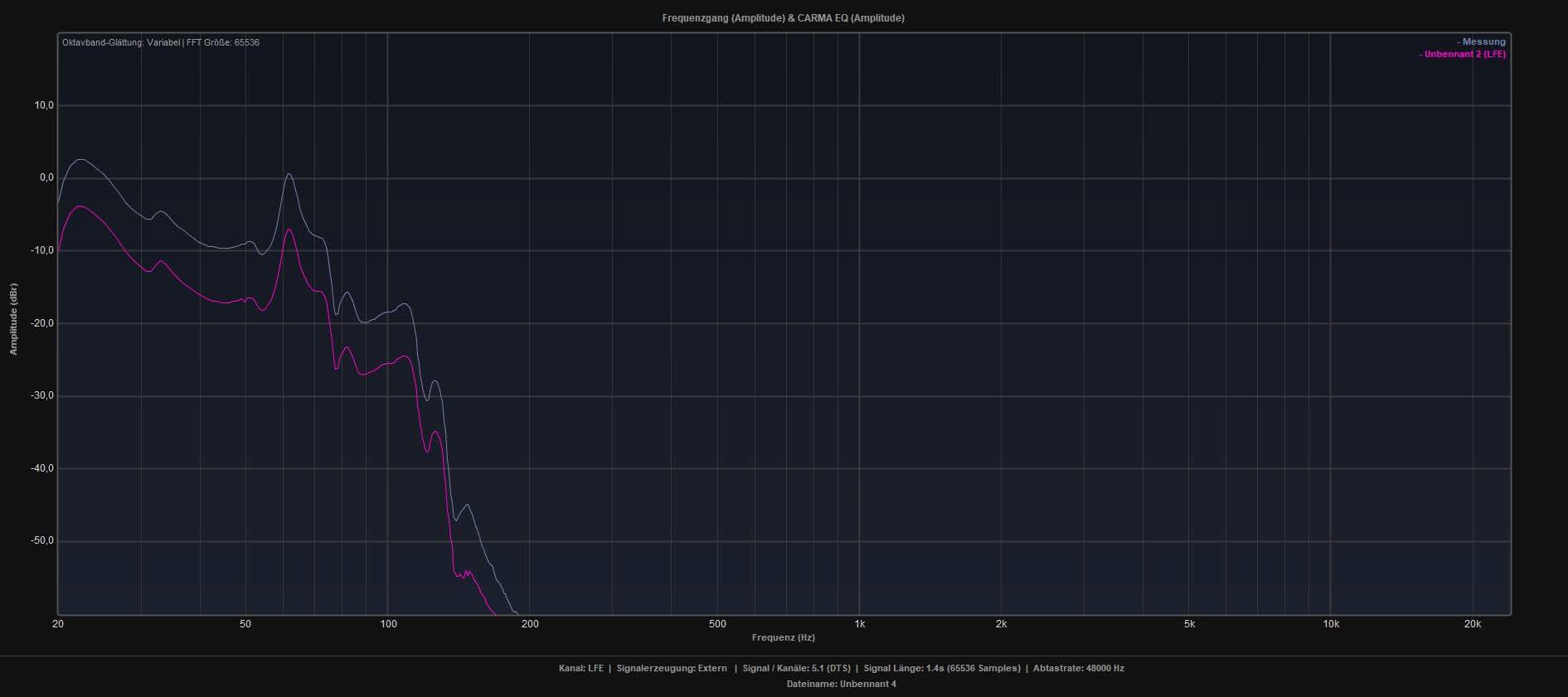Click the magenta LFE curve peak near 62 Hz
1568x697 pixels.
tap(289, 229)
